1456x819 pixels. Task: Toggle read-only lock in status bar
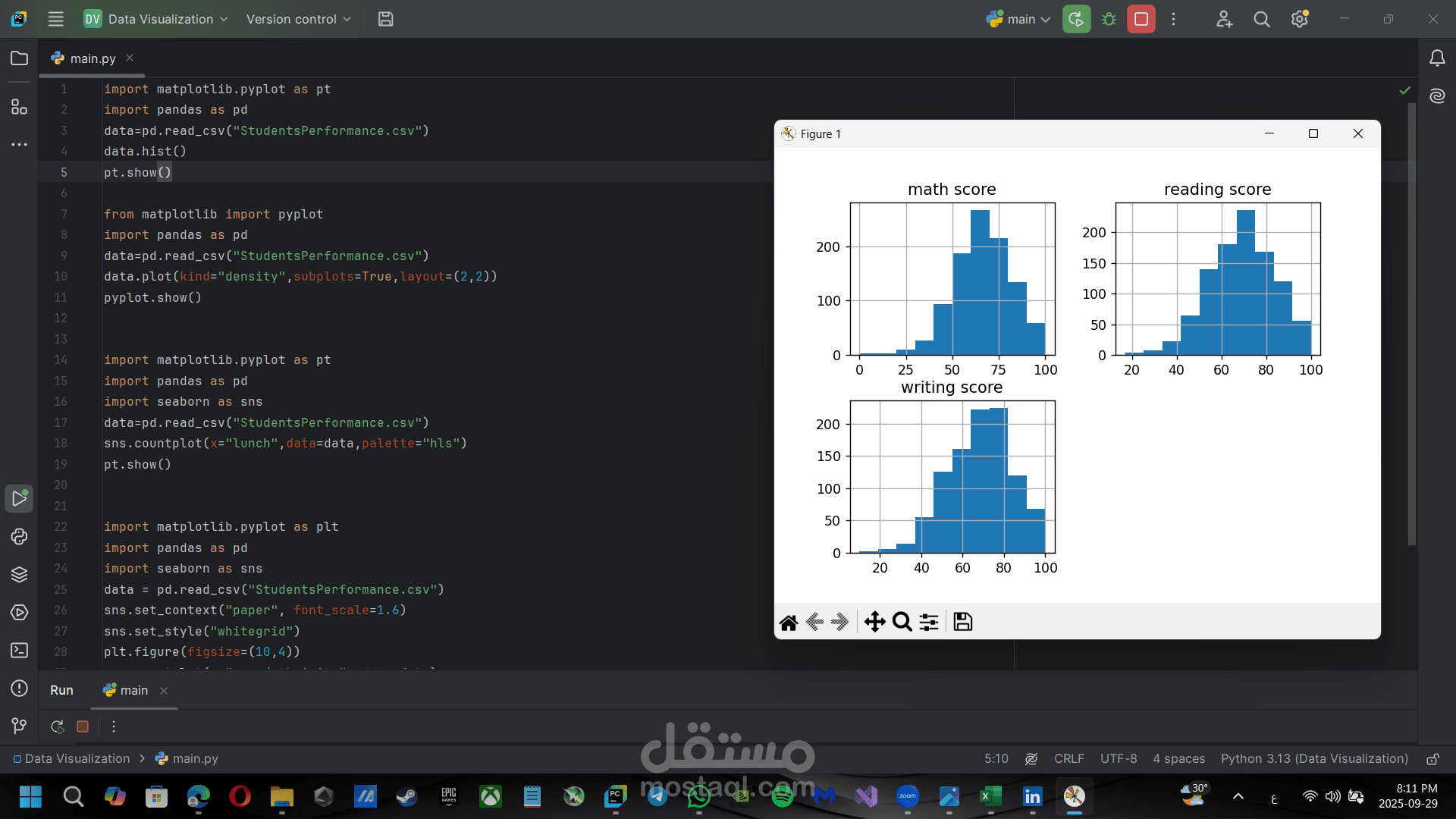pyautogui.click(x=1432, y=759)
